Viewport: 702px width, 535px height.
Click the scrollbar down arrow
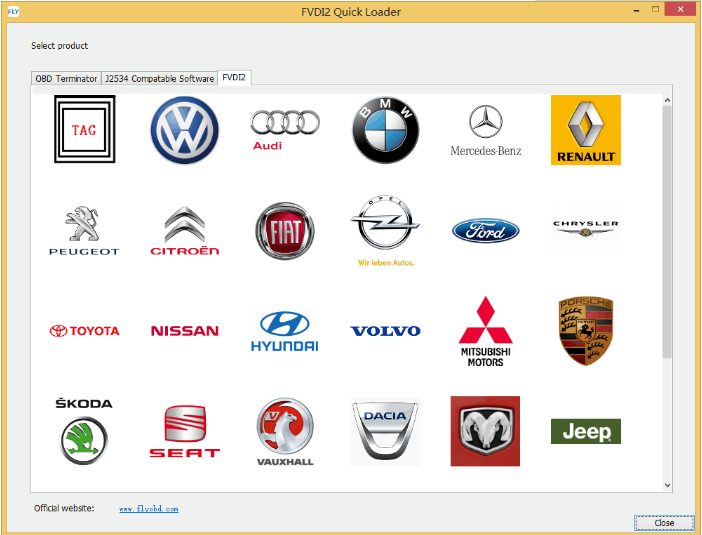click(x=668, y=485)
